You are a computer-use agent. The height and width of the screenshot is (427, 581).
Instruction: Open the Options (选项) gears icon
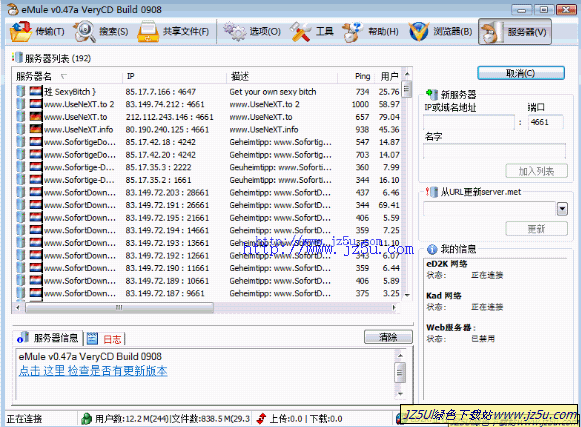[234, 32]
